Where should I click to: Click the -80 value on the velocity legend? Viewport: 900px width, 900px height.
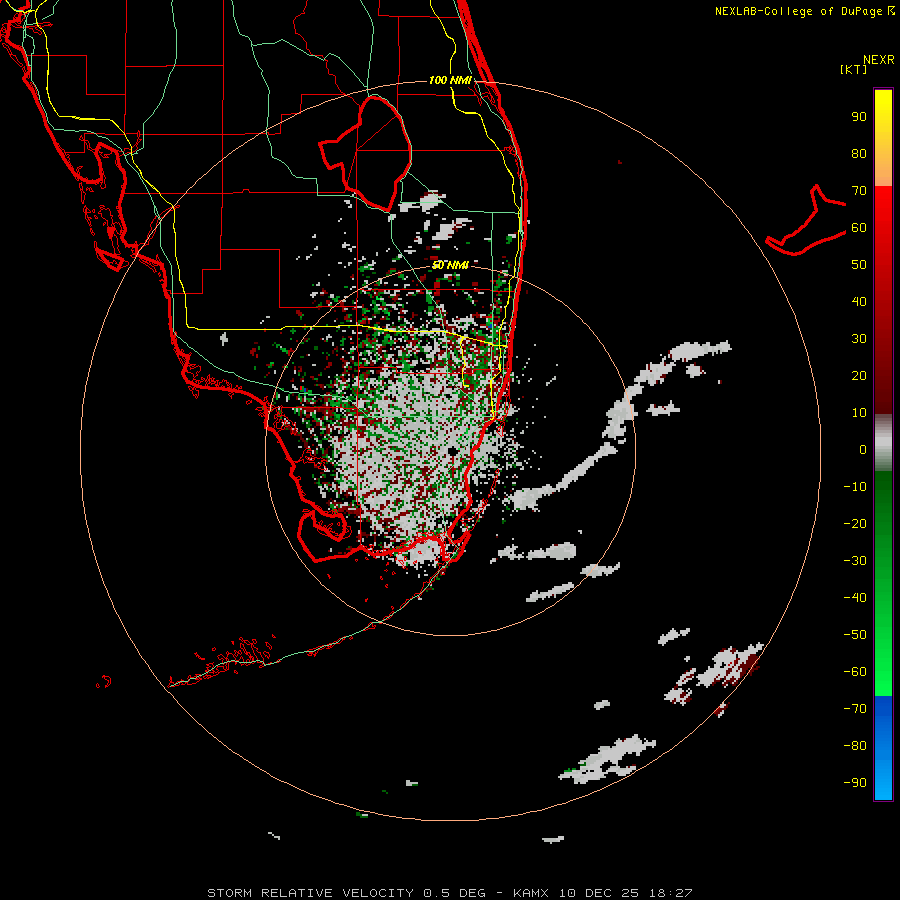click(x=855, y=746)
